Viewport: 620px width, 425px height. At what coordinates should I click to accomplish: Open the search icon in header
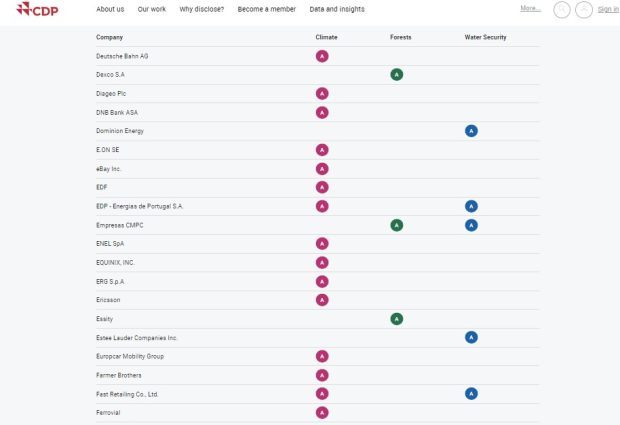(x=561, y=9)
